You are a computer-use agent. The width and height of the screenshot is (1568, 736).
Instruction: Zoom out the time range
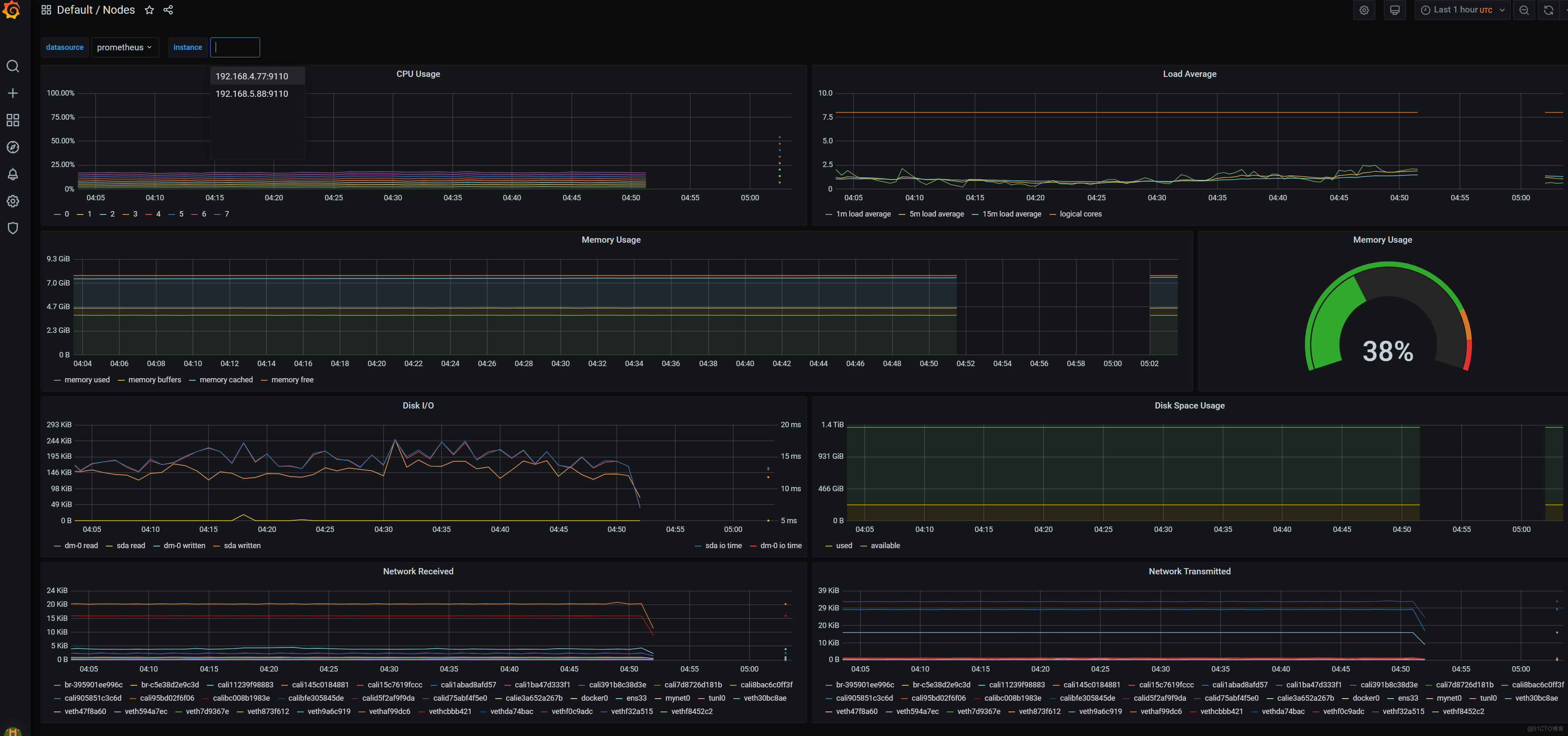[1524, 10]
